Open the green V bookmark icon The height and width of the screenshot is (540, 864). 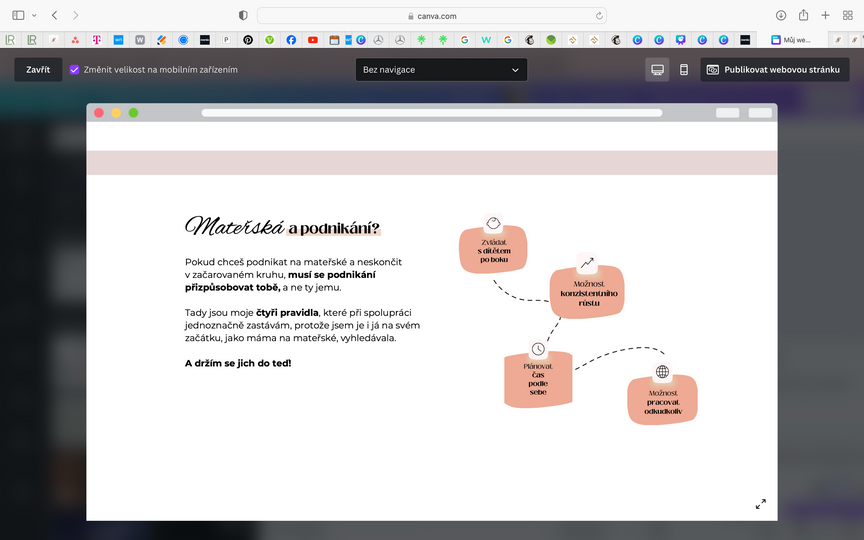click(x=269, y=40)
